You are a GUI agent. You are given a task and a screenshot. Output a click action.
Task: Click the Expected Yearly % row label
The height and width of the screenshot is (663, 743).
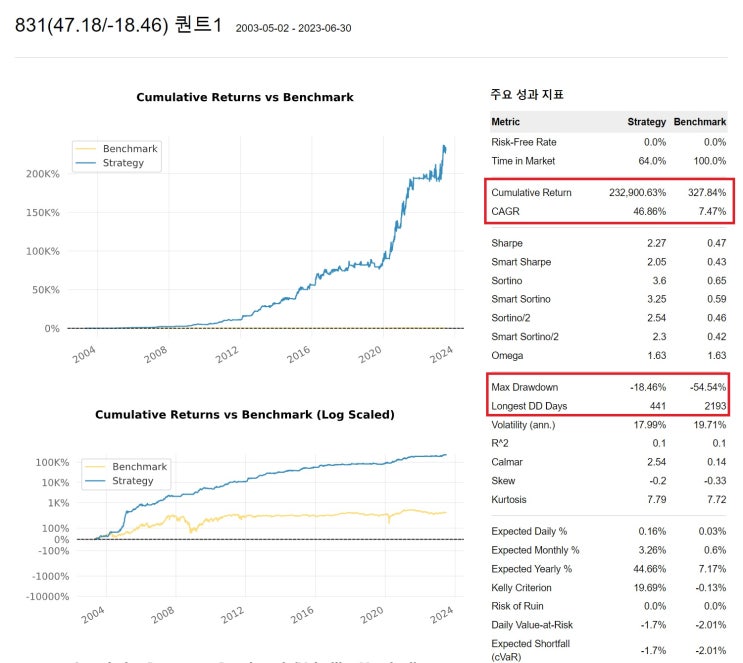[x=532, y=569]
